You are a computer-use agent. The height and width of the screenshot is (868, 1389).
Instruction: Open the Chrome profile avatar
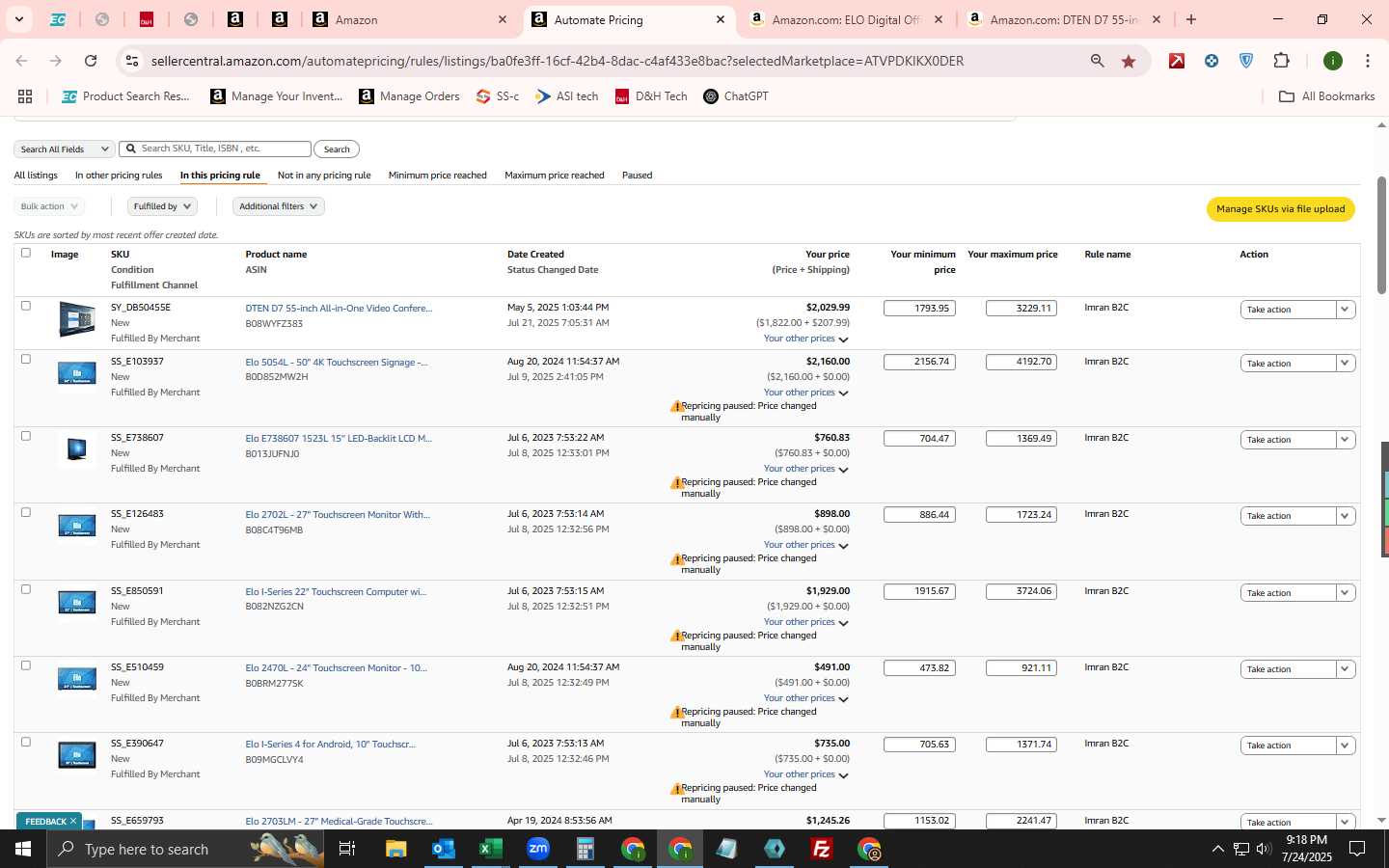(1333, 61)
